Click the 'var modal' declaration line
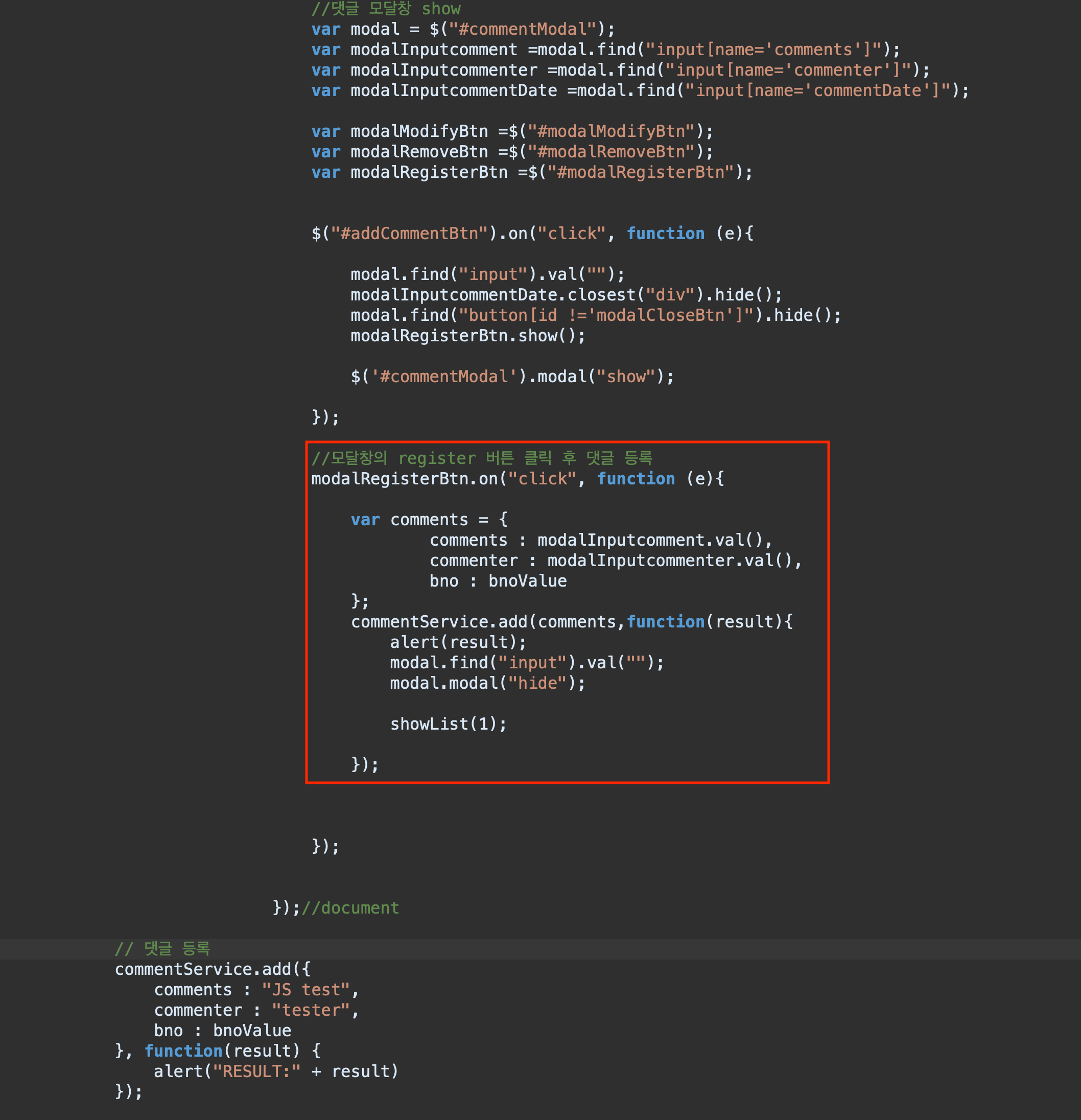 click(x=462, y=29)
